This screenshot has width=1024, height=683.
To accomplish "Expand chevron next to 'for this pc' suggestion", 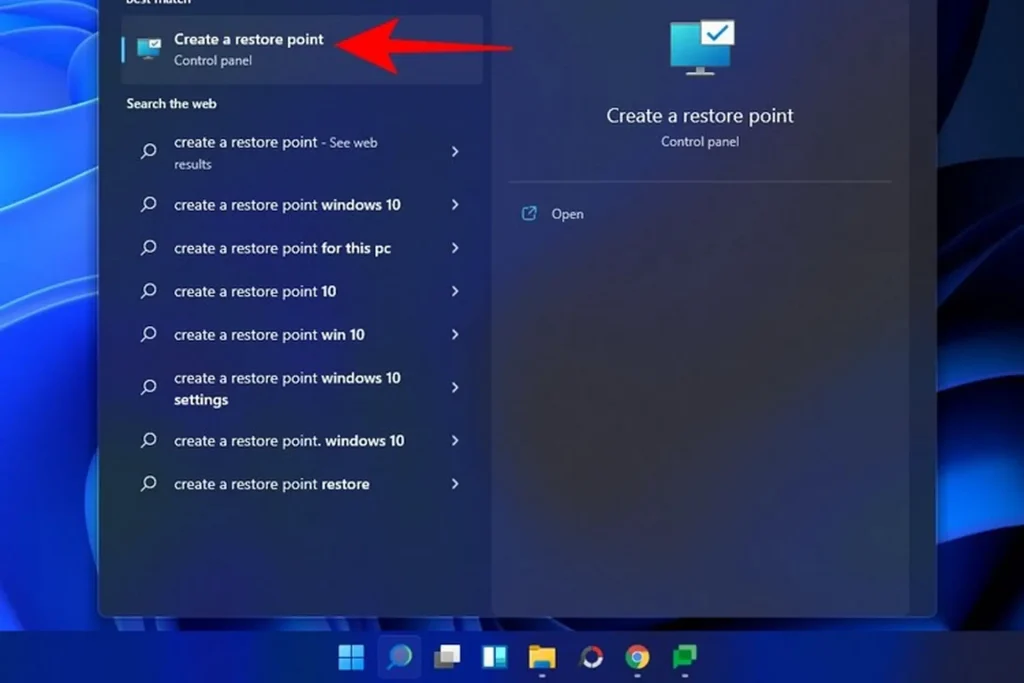I will point(455,248).
